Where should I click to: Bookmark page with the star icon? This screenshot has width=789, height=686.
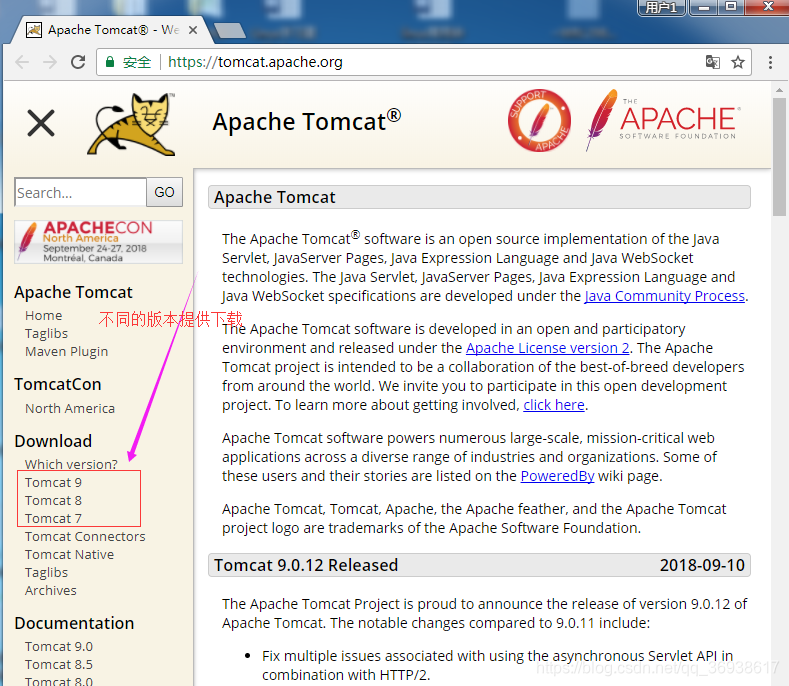[x=738, y=62]
